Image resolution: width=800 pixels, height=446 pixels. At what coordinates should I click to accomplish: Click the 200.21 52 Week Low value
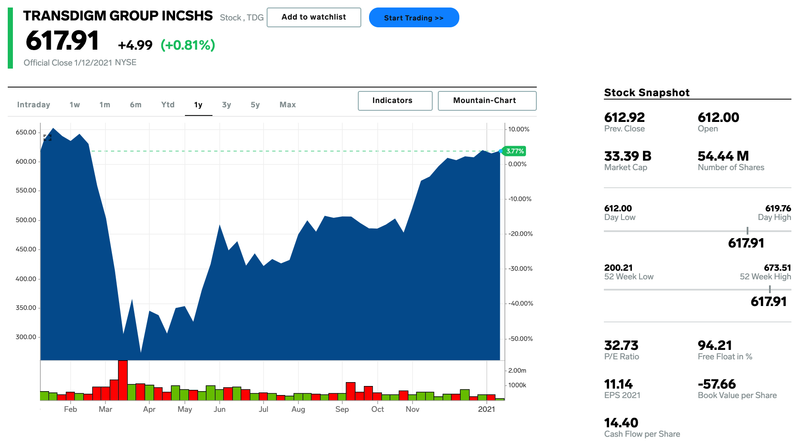click(618, 267)
